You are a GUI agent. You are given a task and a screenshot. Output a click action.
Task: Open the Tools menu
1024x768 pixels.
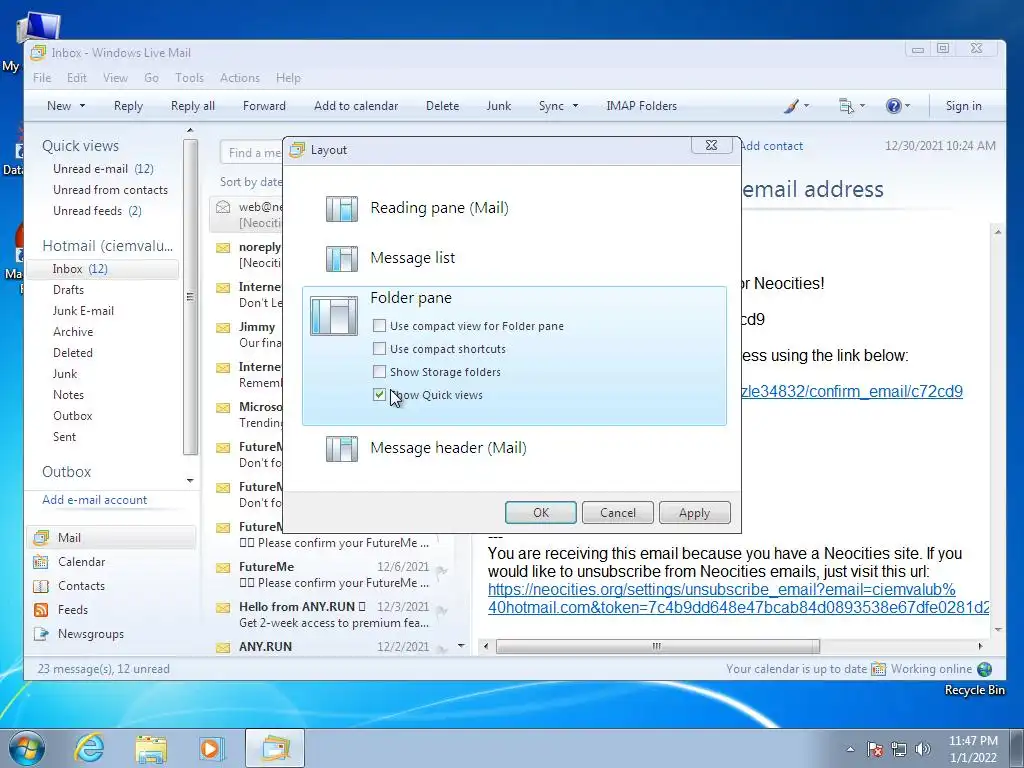point(189,78)
